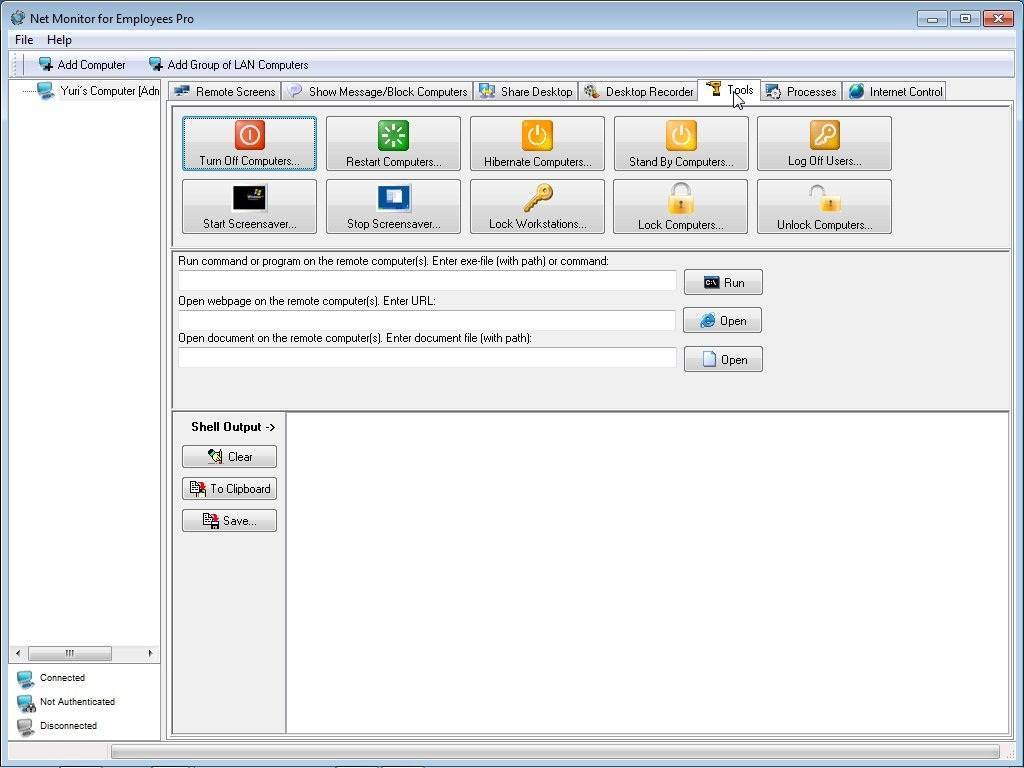Open the Processes tab
Screen dimensions: 1024x768
tap(801, 91)
